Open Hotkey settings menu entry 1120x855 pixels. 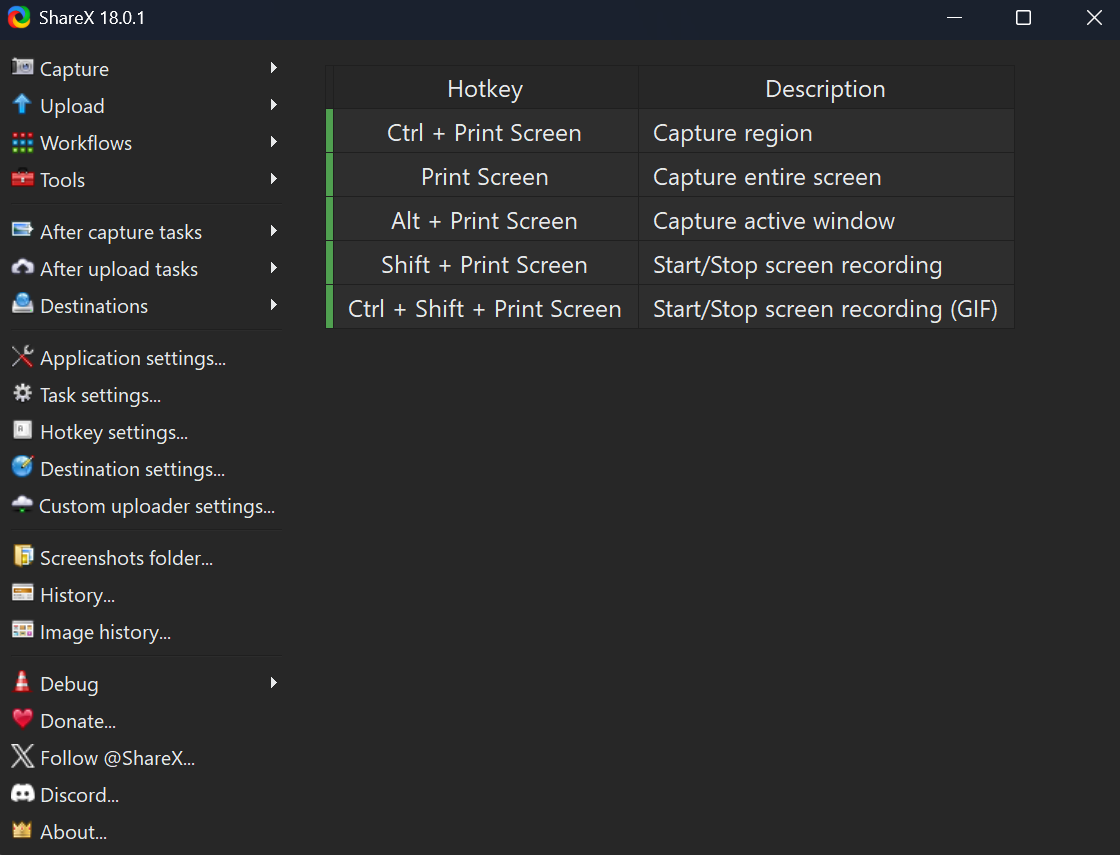coord(114,432)
